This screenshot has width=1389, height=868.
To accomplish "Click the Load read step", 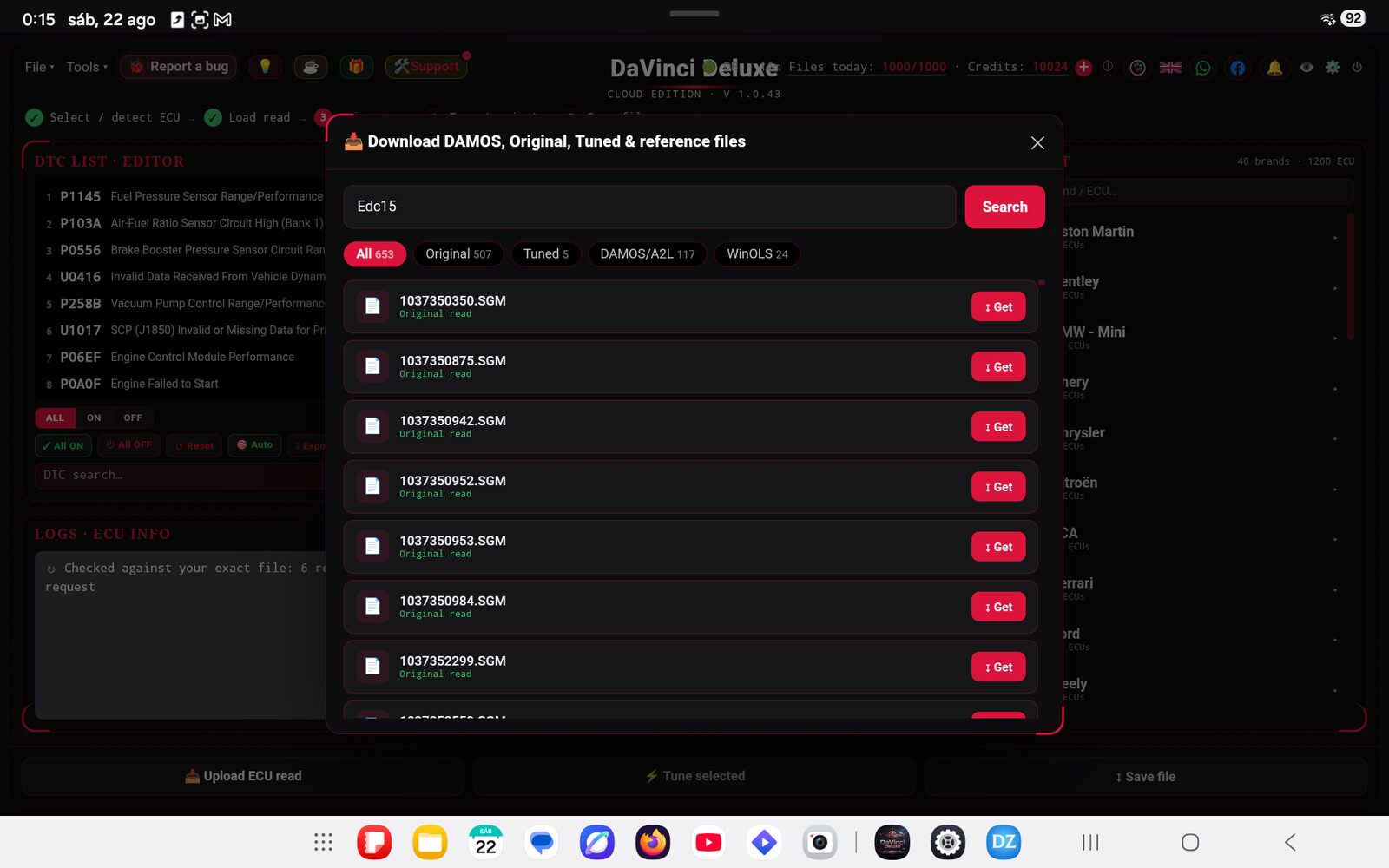I will click(248, 117).
